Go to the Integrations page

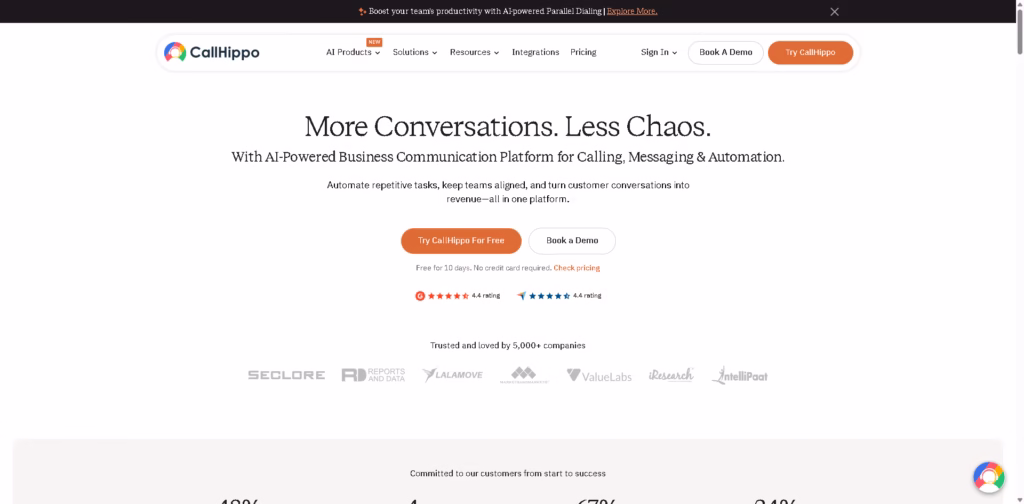coord(535,52)
